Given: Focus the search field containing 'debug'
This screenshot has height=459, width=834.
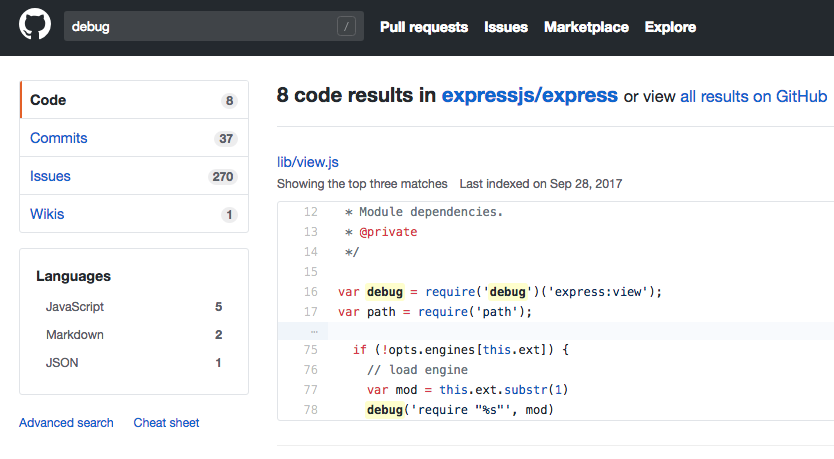Looking at the screenshot, I should [x=200, y=27].
